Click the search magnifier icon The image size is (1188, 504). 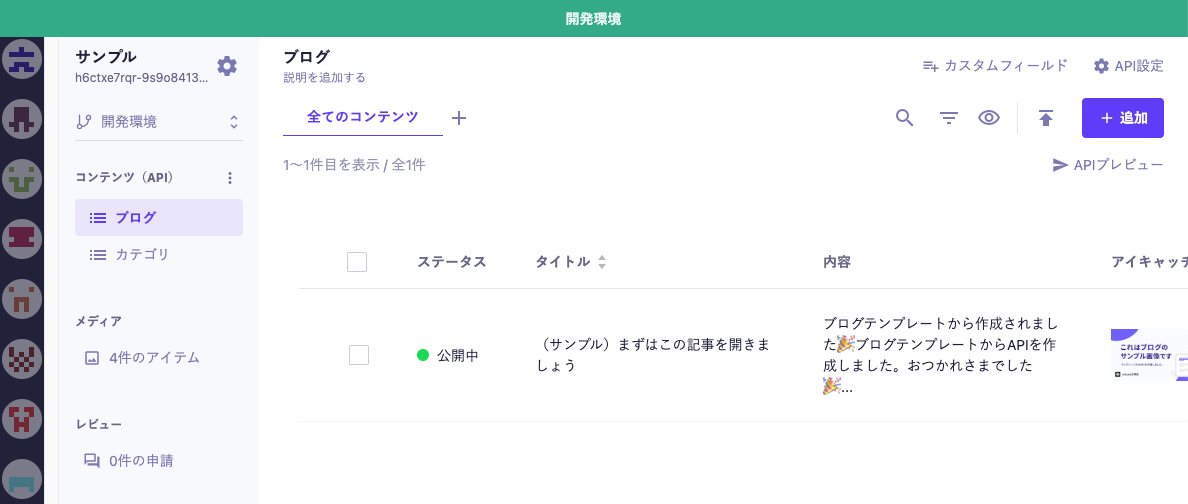click(x=904, y=118)
